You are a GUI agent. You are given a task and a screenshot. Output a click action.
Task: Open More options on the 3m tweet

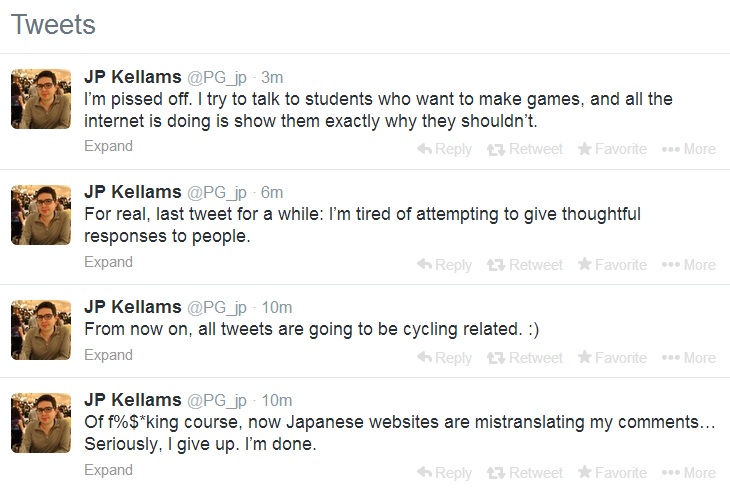(688, 149)
